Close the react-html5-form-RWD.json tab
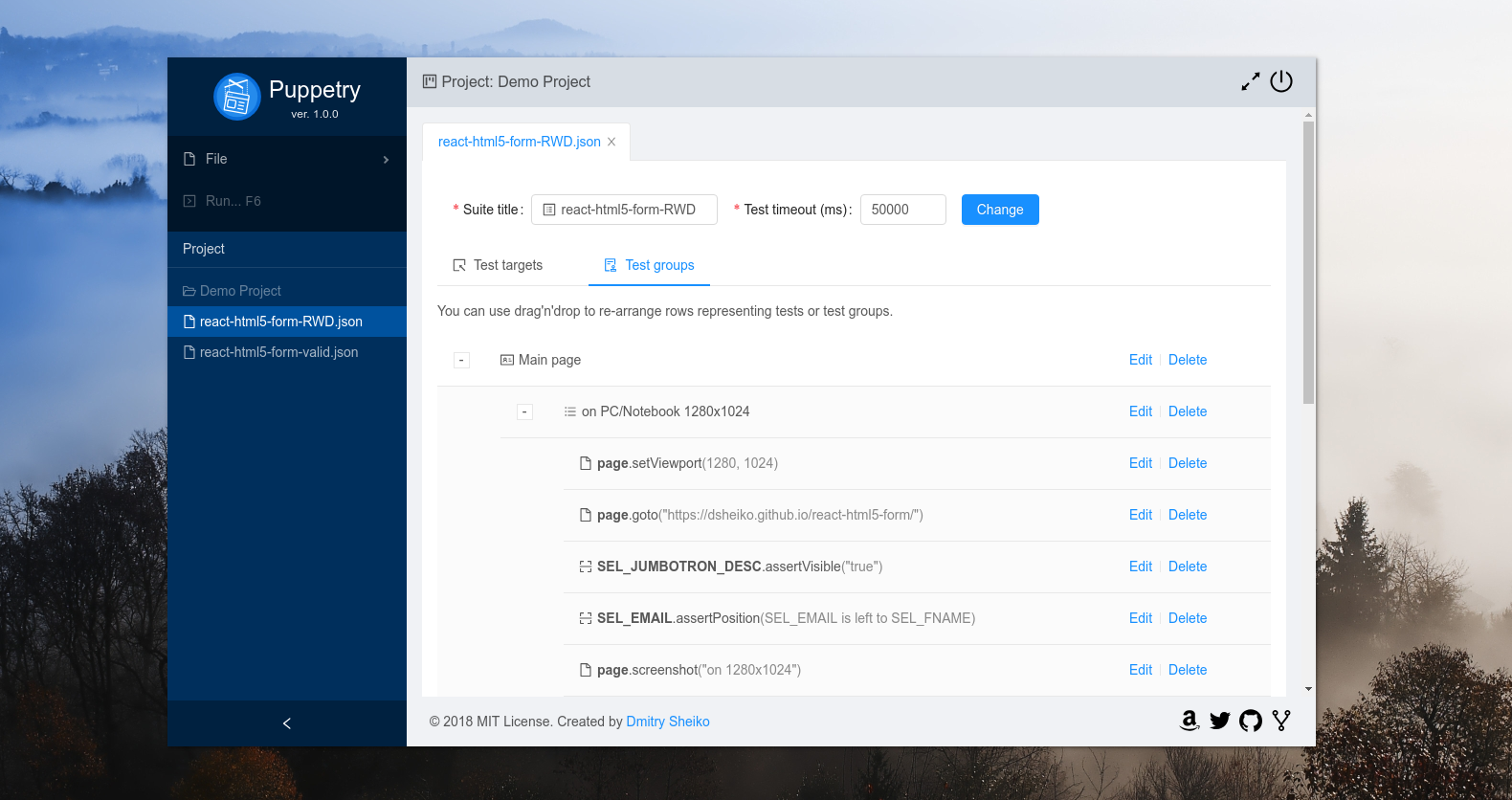Image resolution: width=1512 pixels, height=800 pixels. click(611, 142)
